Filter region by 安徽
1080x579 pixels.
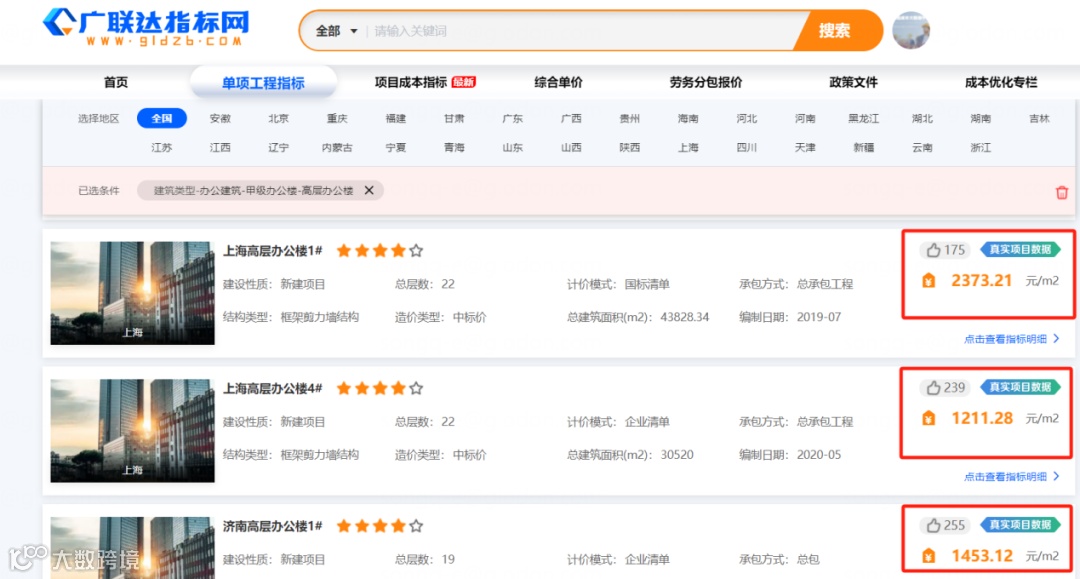(x=220, y=118)
